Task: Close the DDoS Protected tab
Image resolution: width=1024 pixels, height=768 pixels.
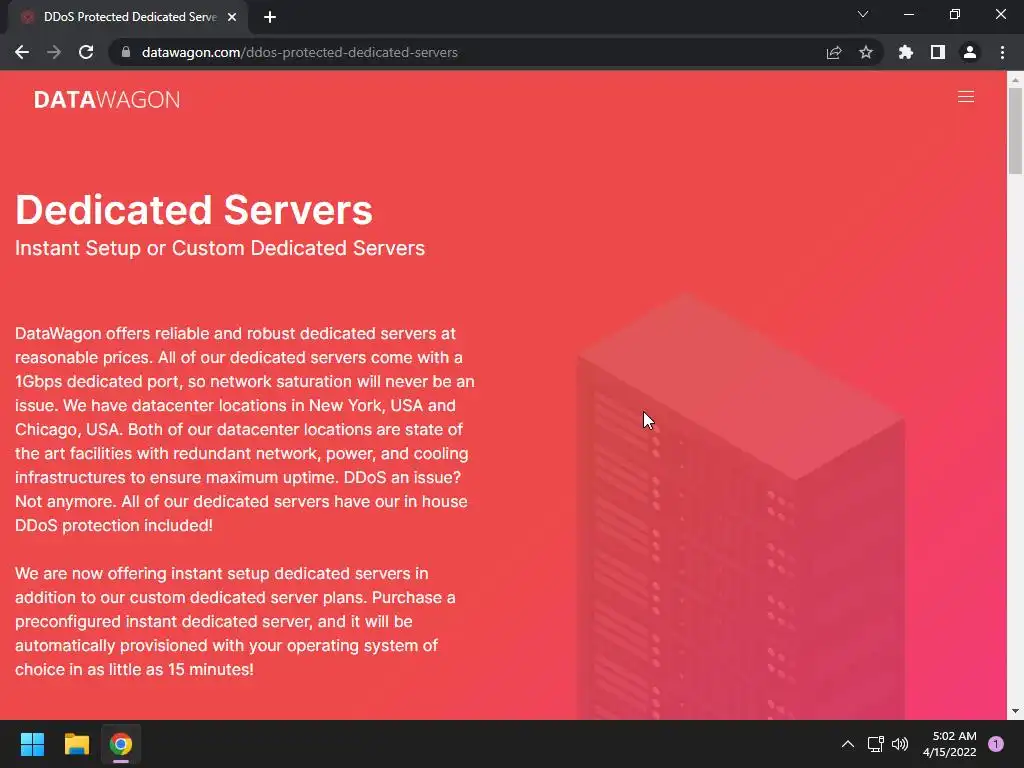Action: tap(232, 17)
